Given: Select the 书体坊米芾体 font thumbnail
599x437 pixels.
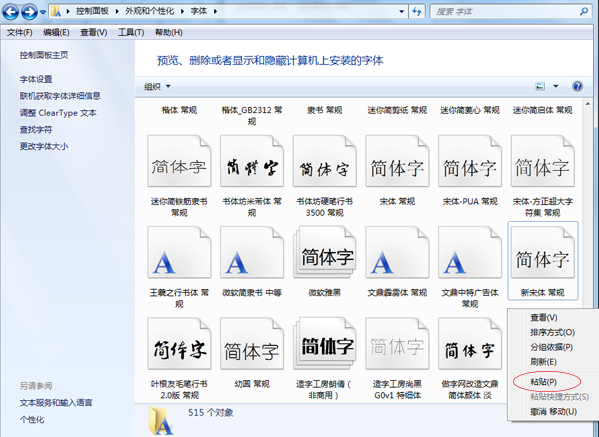Looking at the screenshot, I should pos(252,161).
